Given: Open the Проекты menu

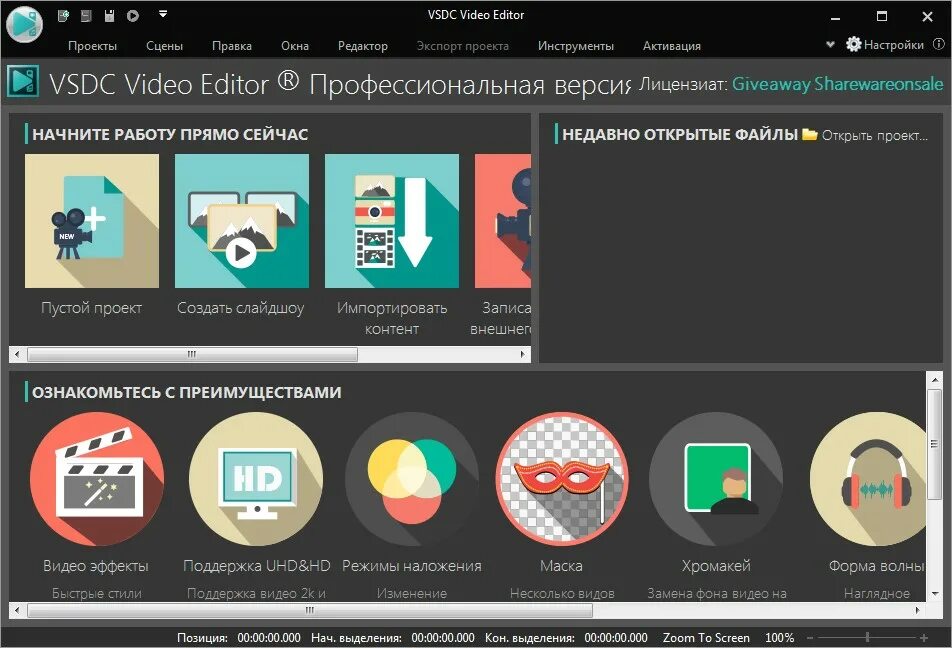Looking at the screenshot, I should click(x=92, y=46).
